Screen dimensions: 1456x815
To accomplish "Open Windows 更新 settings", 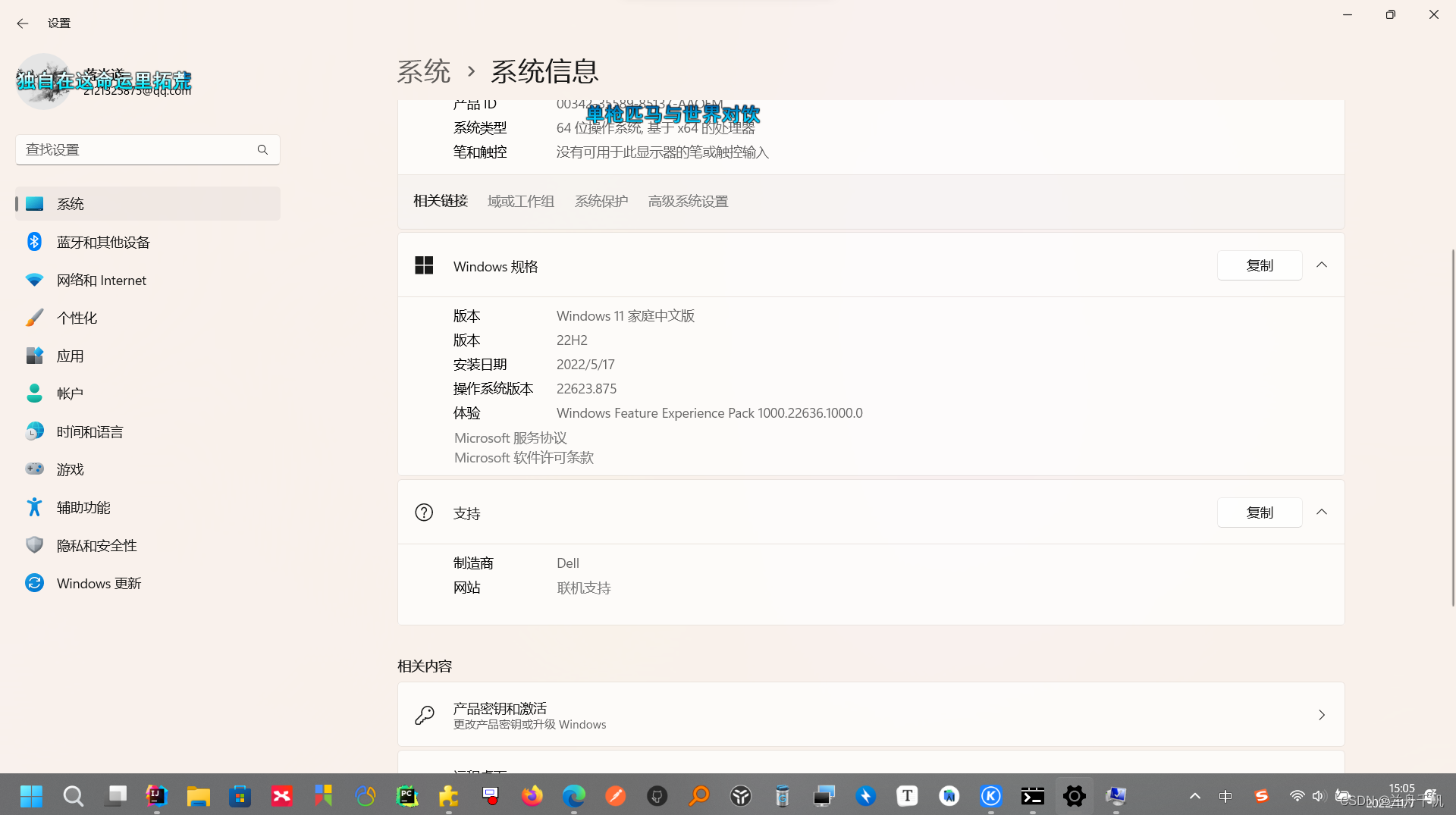I will (x=148, y=583).
